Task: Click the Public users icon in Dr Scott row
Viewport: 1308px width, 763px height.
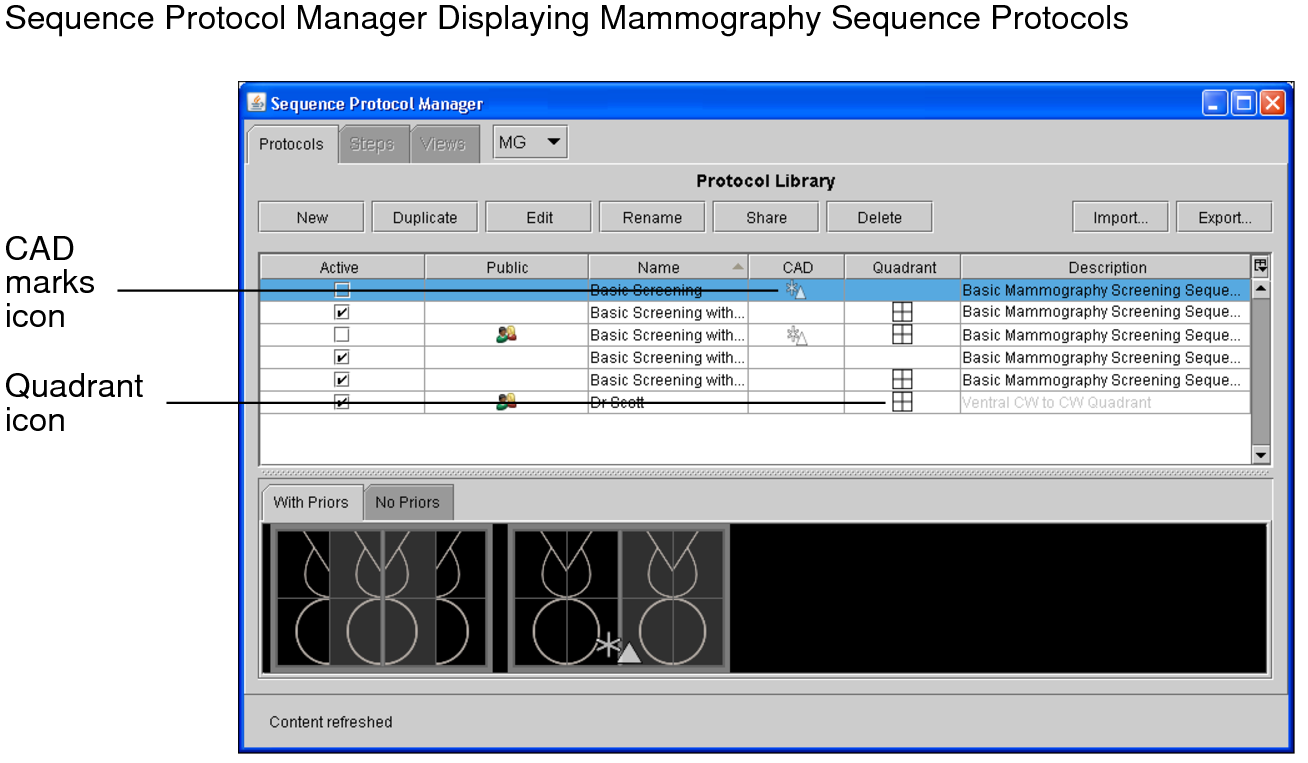Action: (506, 402)
